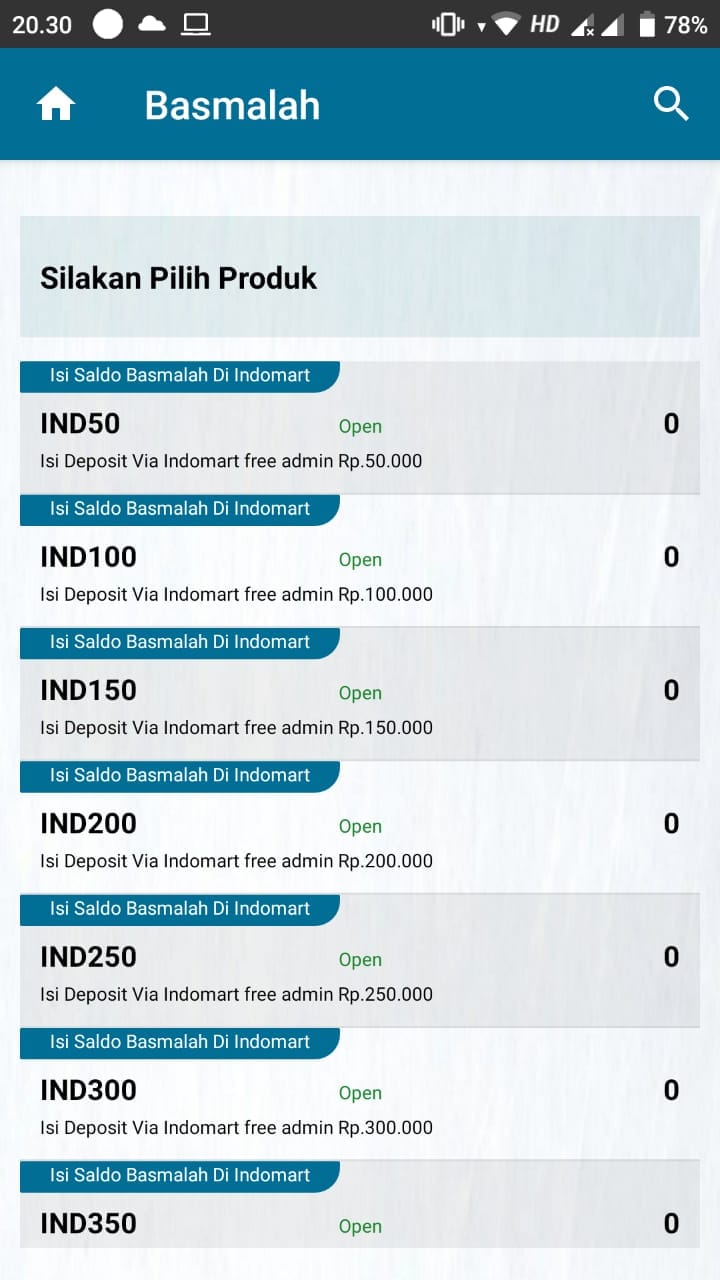Tap the Wi-Fi icon in status bar
Screen dimensions: 720x1280
point(506,25)
